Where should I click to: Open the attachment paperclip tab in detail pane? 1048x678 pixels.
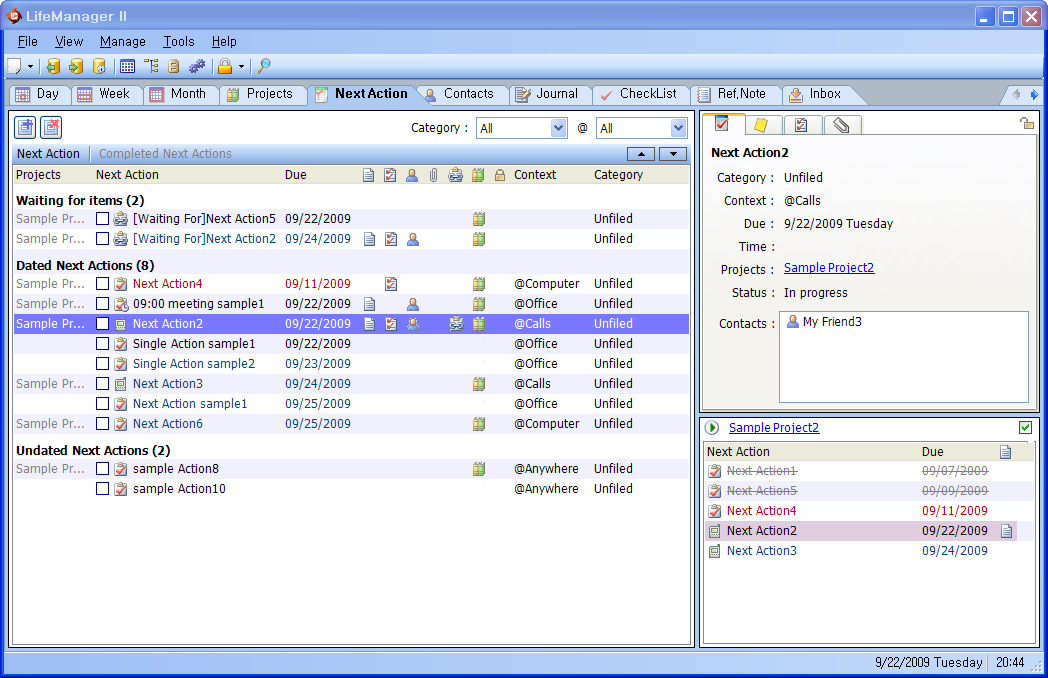[841, 125]
